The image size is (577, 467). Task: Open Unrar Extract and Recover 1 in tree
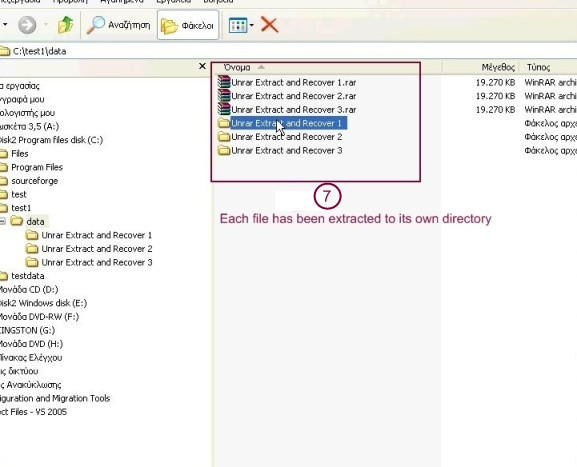[96, 235]
